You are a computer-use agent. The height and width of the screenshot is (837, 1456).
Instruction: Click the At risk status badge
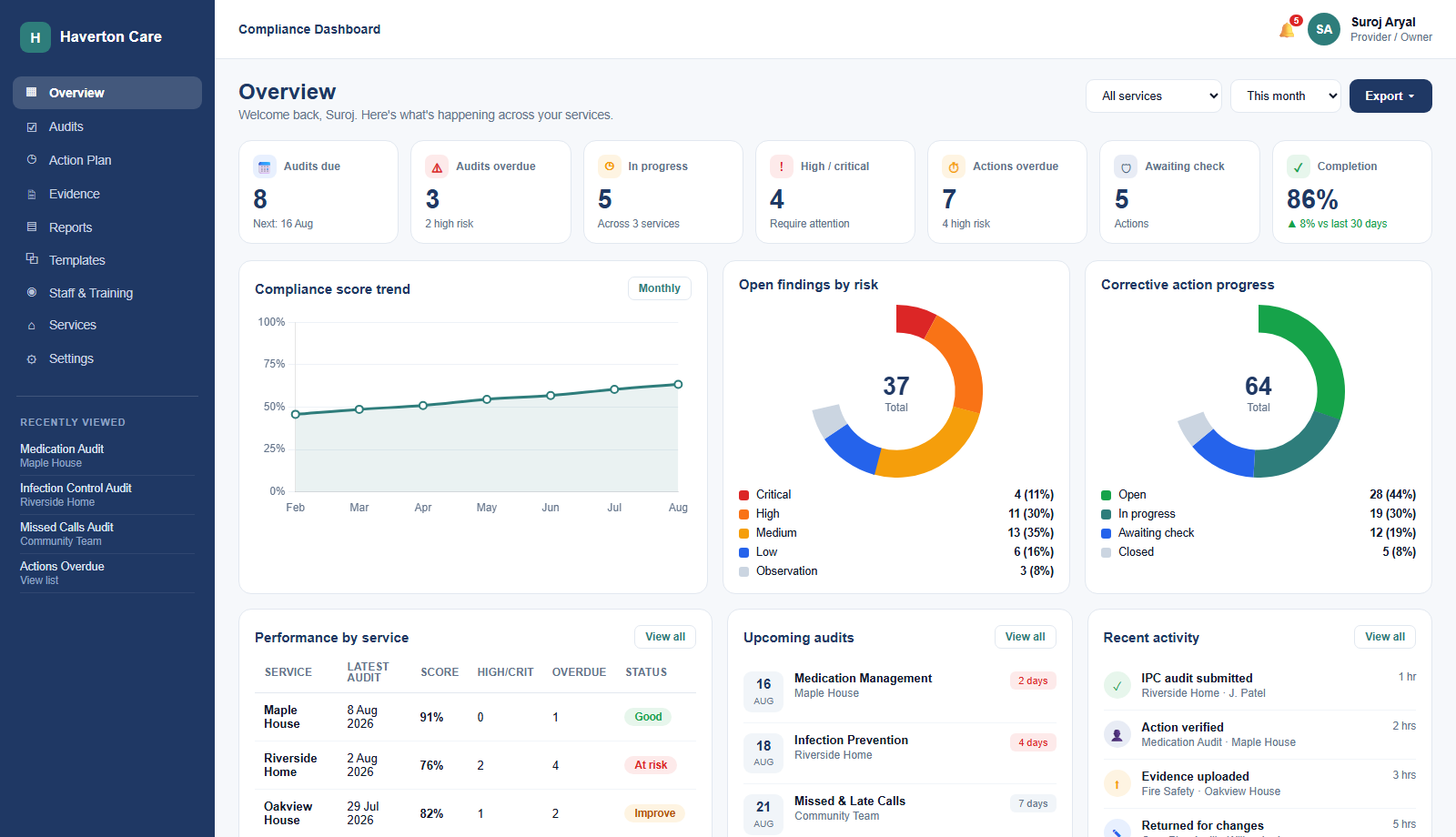click(651, 765)
